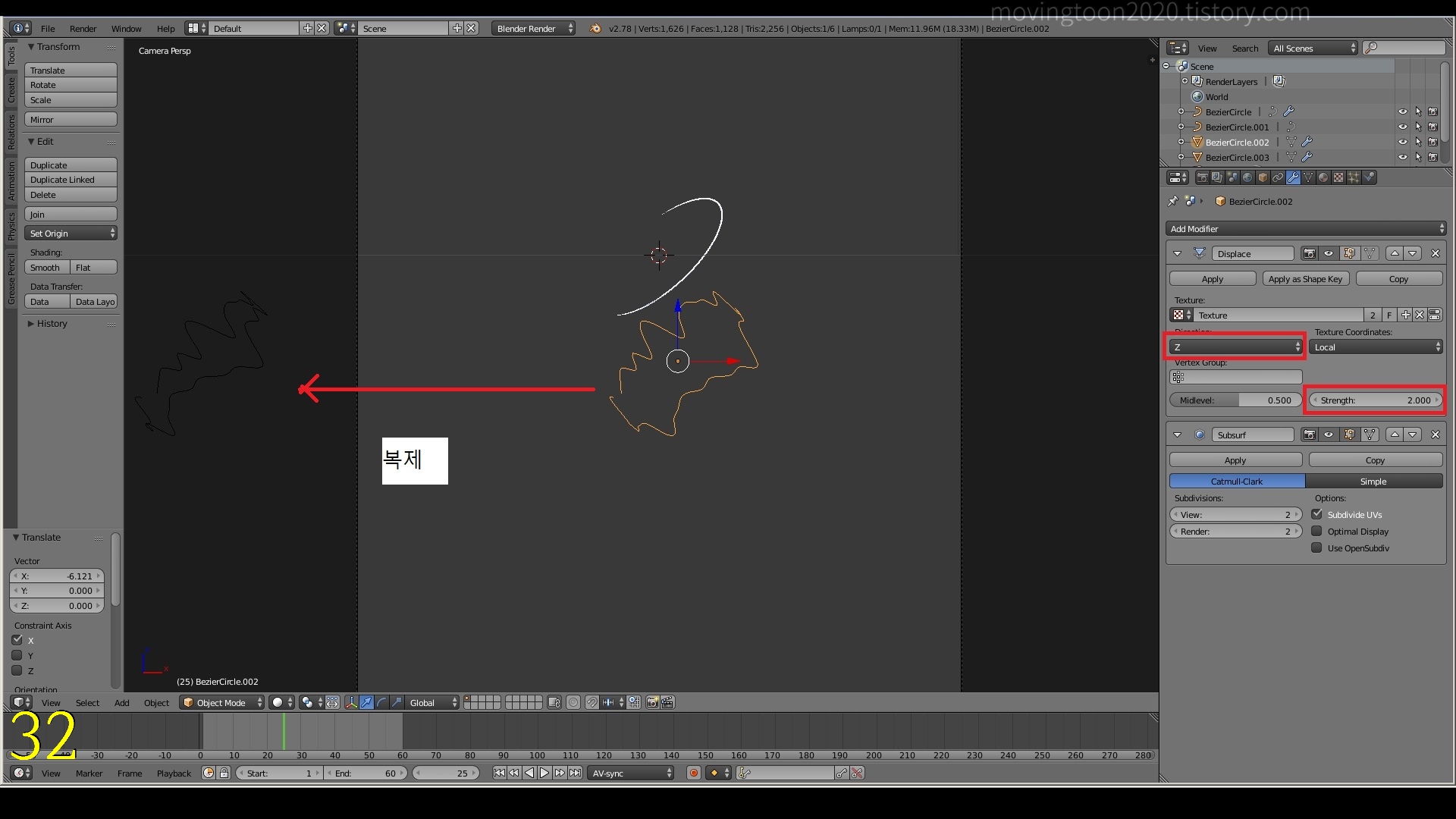Open the Particles properties tab
The image size is (1456, 819).
point(1354,177)
